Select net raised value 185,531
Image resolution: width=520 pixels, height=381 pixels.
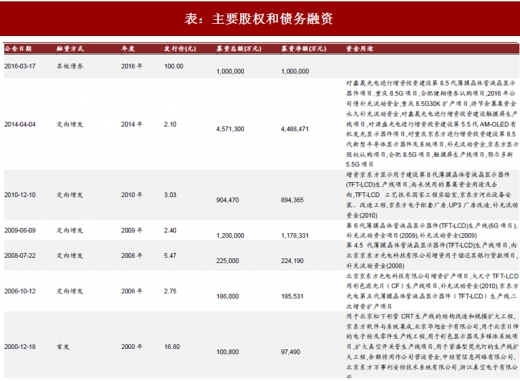(292, 296)
